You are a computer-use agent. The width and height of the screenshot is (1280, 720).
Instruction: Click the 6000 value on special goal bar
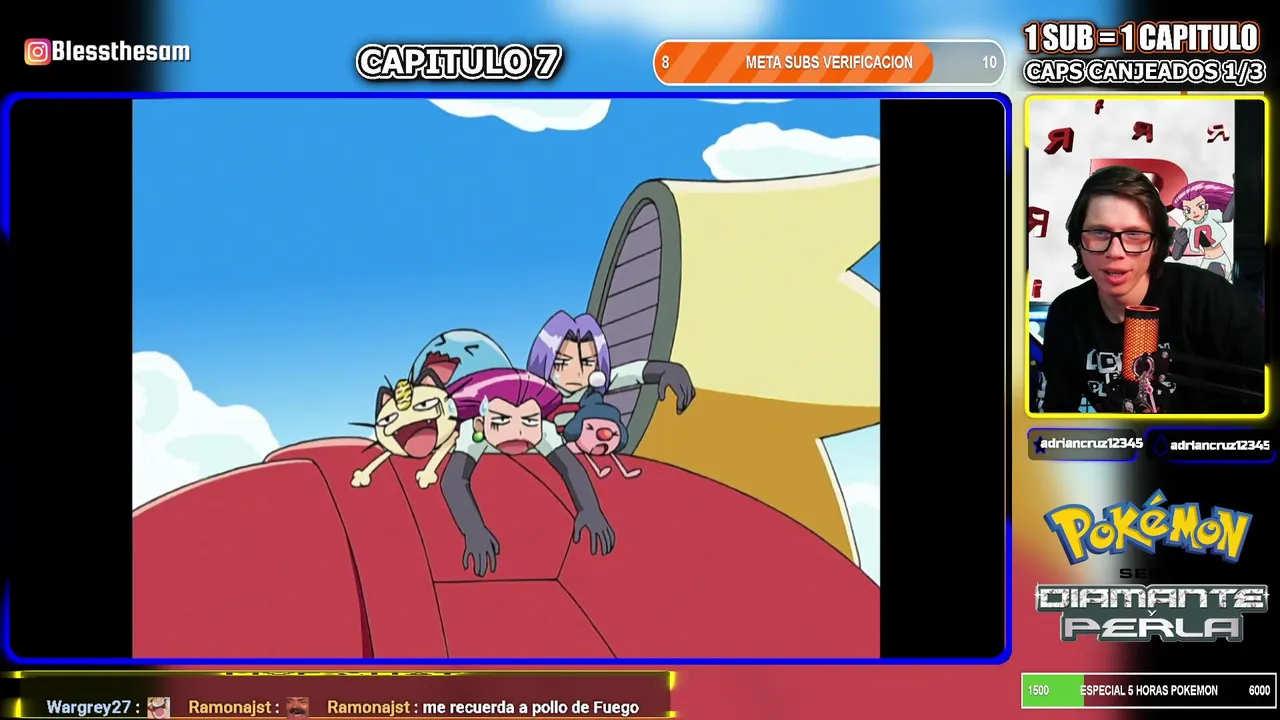[1259, 690]
